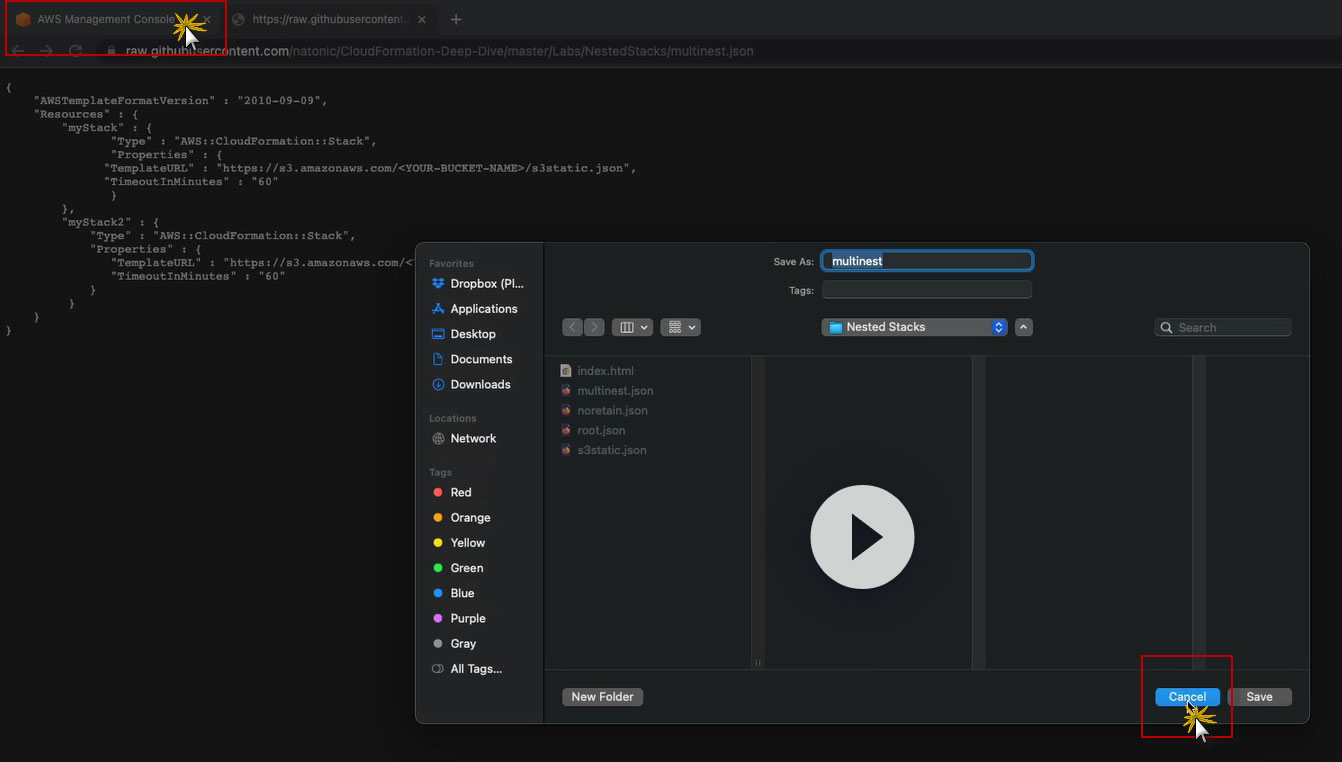Click the address bar URL
Viewport: 1342px width, 762px height.
click(x=440, y=50)
